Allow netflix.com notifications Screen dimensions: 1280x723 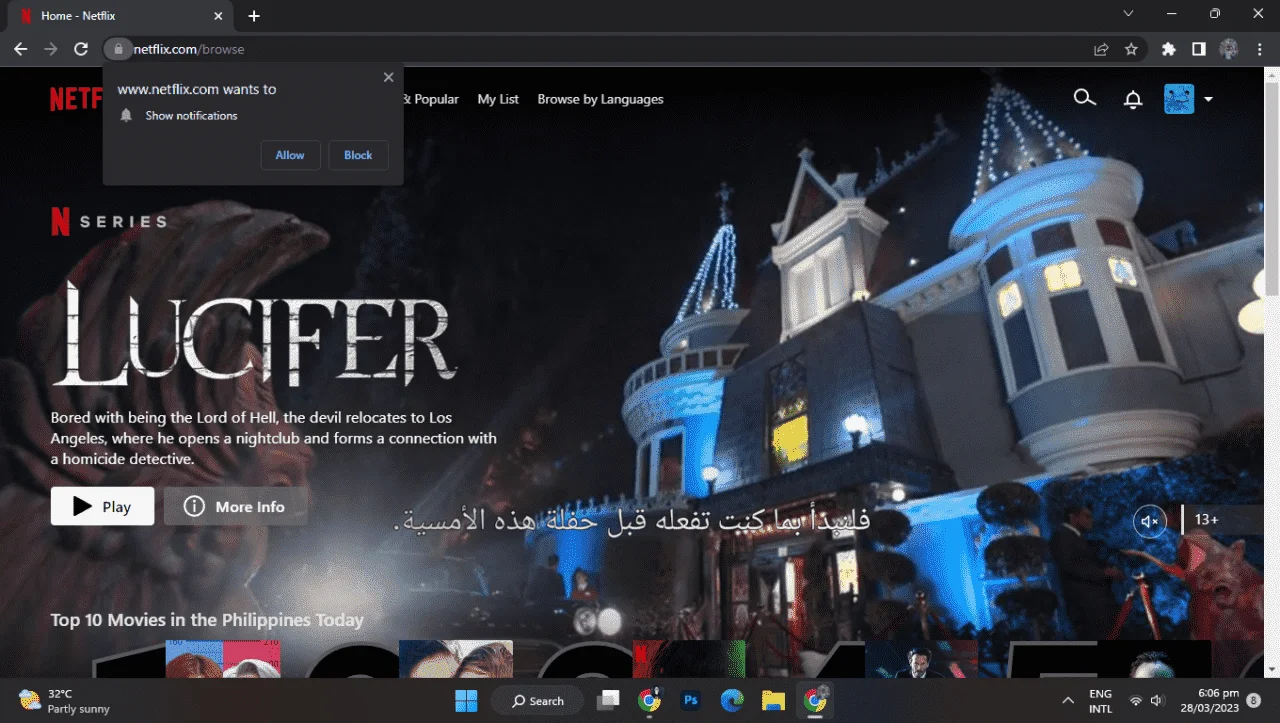pyautogui.click(x=290, y=155)
